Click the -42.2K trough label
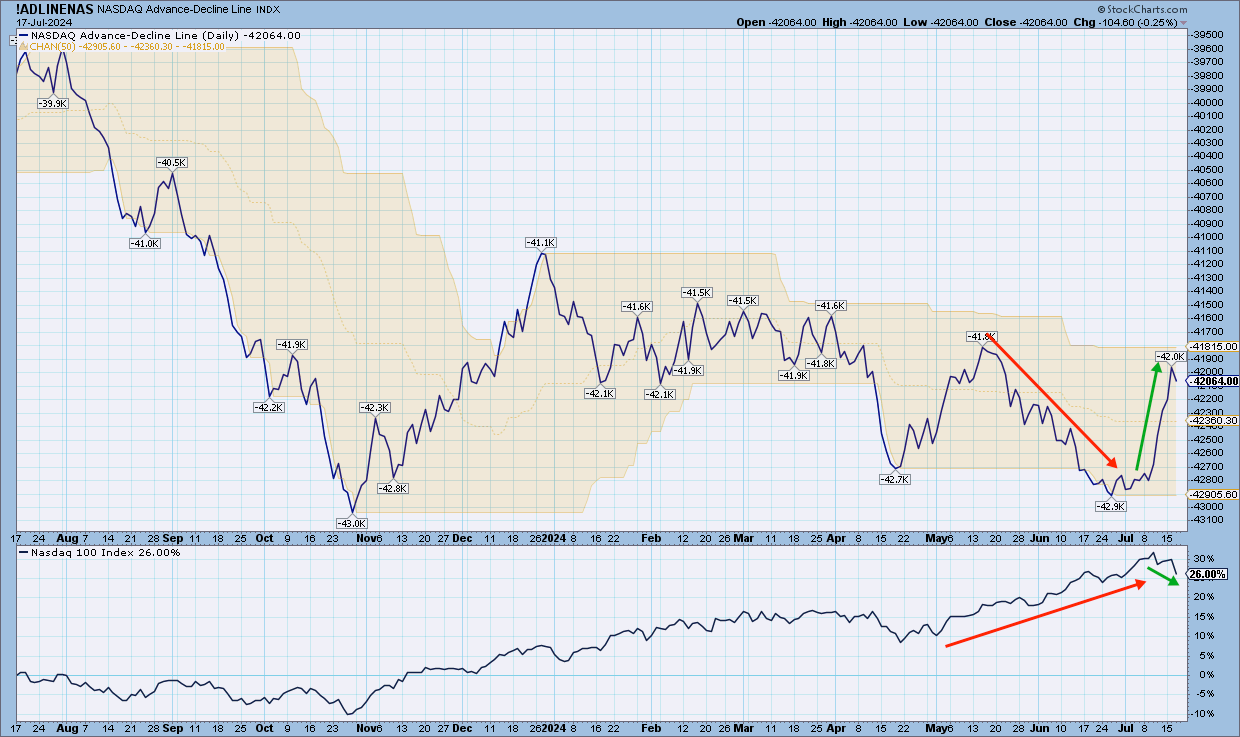This screenshot has width=1240, height=737. (x=268, y=407)
